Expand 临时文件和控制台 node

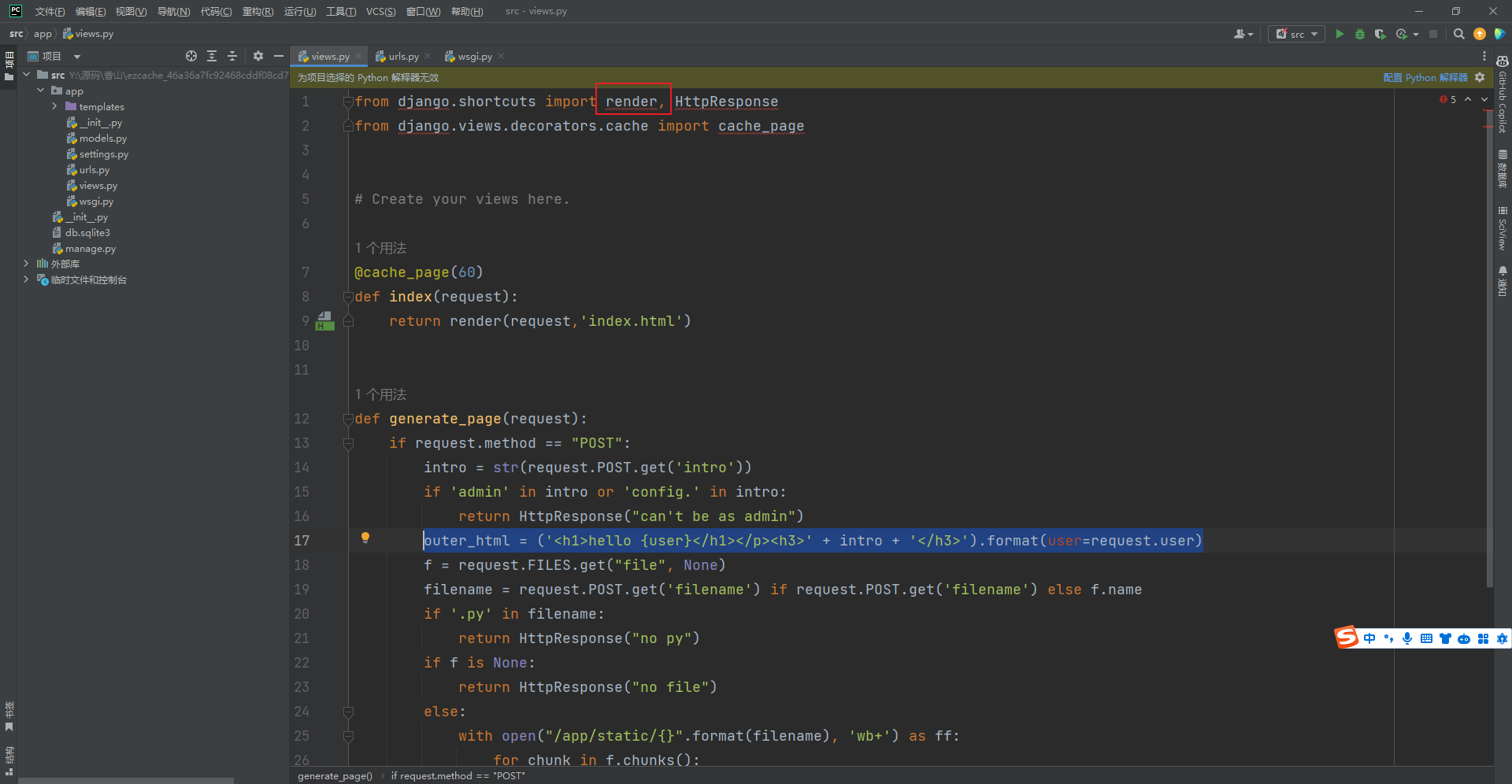click(x=27, y=279)
